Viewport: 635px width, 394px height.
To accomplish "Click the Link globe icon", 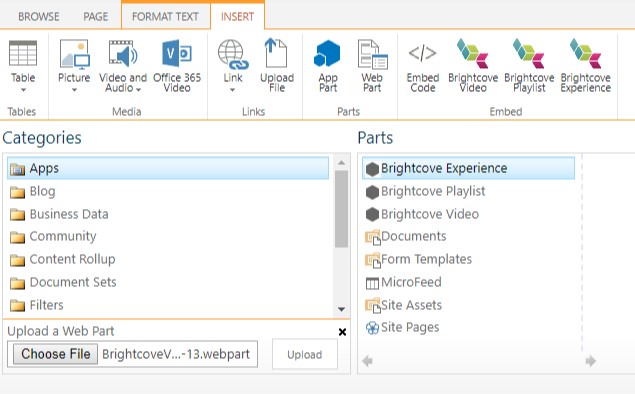I will click(x=232, y=54).
